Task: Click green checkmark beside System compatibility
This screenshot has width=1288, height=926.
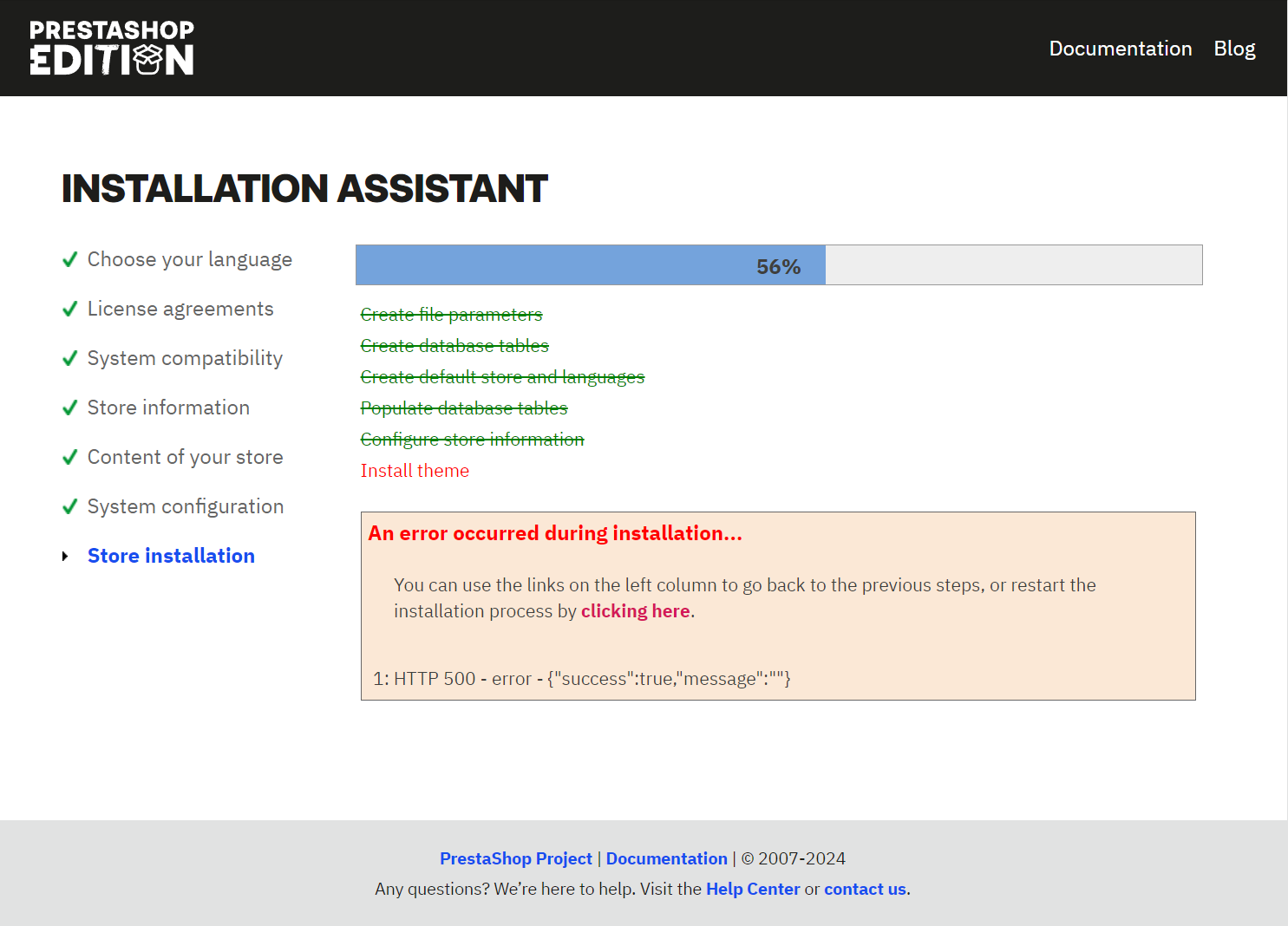Action: point(70,358)
